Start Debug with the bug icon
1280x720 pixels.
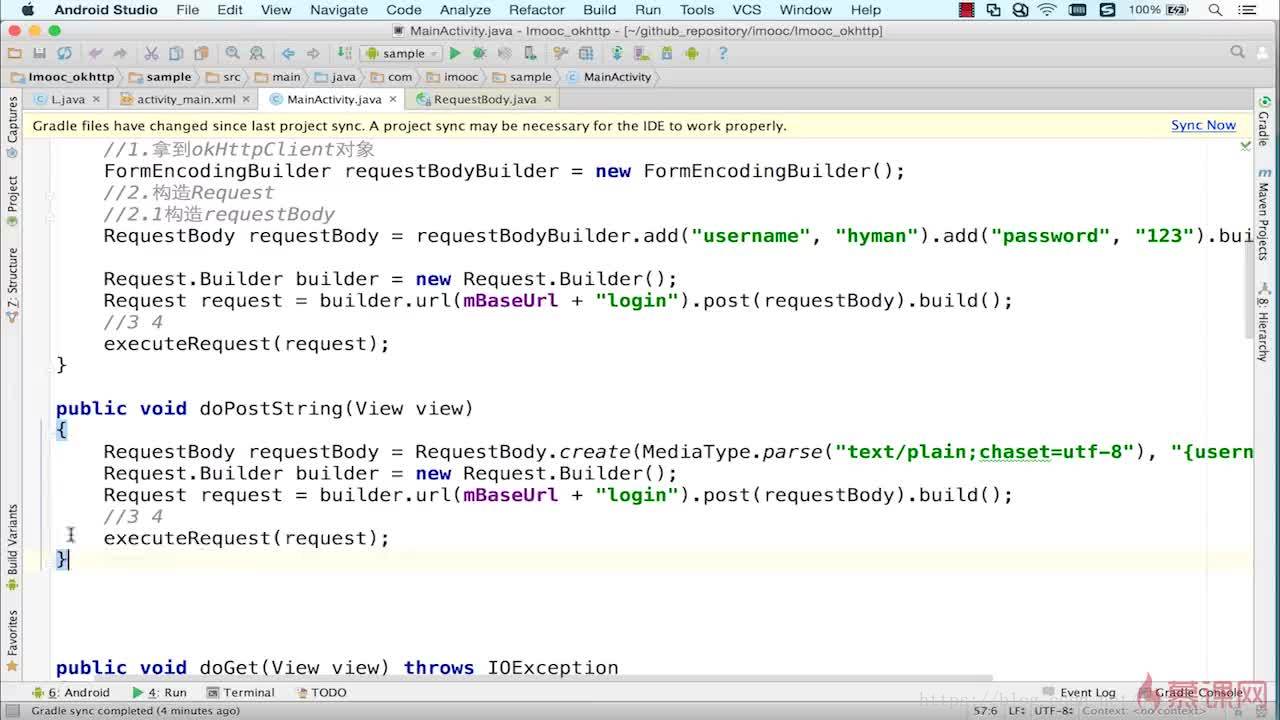[479, 53]
